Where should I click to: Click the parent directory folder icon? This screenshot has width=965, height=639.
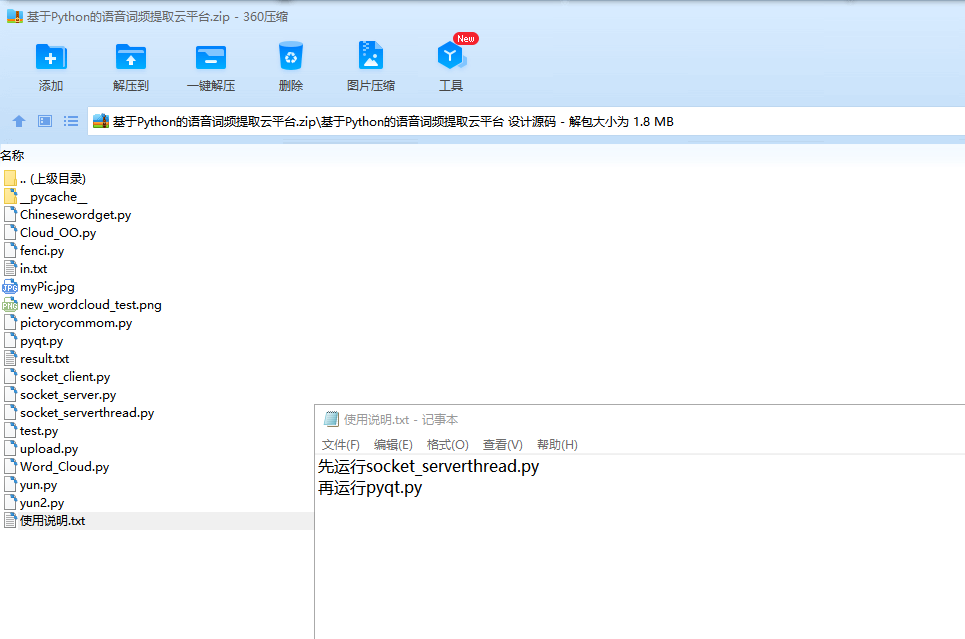(x=10, y=179)
